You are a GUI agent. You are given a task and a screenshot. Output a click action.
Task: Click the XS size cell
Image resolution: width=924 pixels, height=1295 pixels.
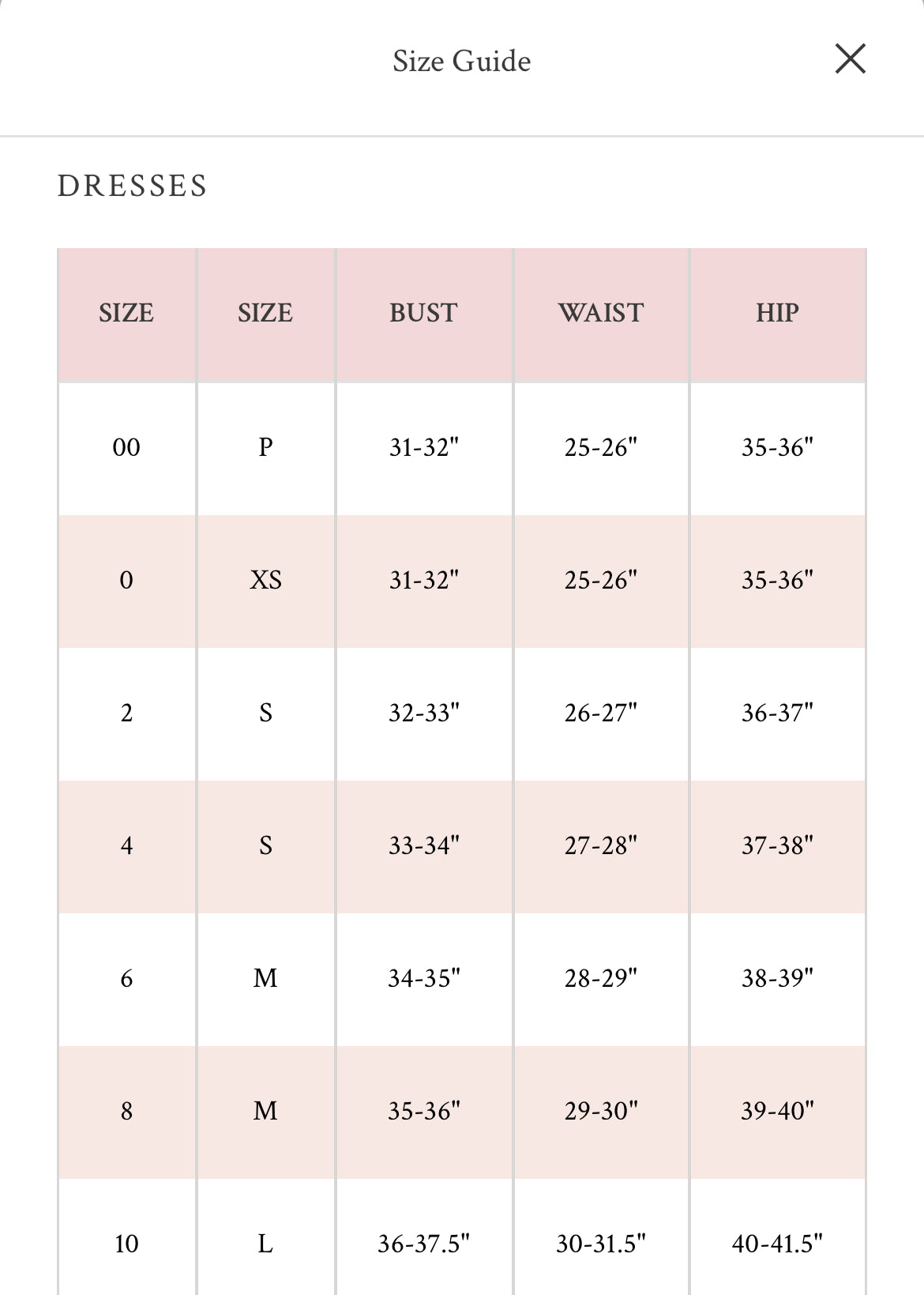click(x=265, y=580)
